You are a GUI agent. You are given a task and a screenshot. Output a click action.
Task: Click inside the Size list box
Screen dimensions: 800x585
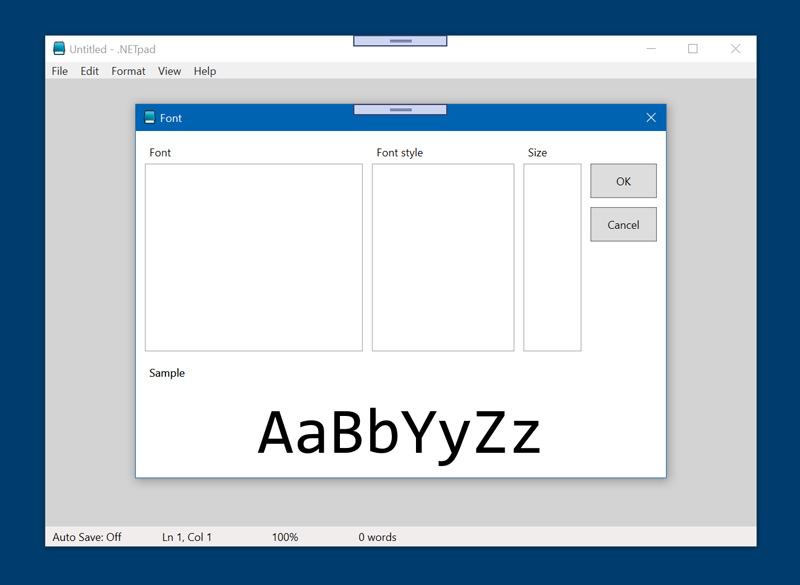pyautogui.click(x=552, y=257)
